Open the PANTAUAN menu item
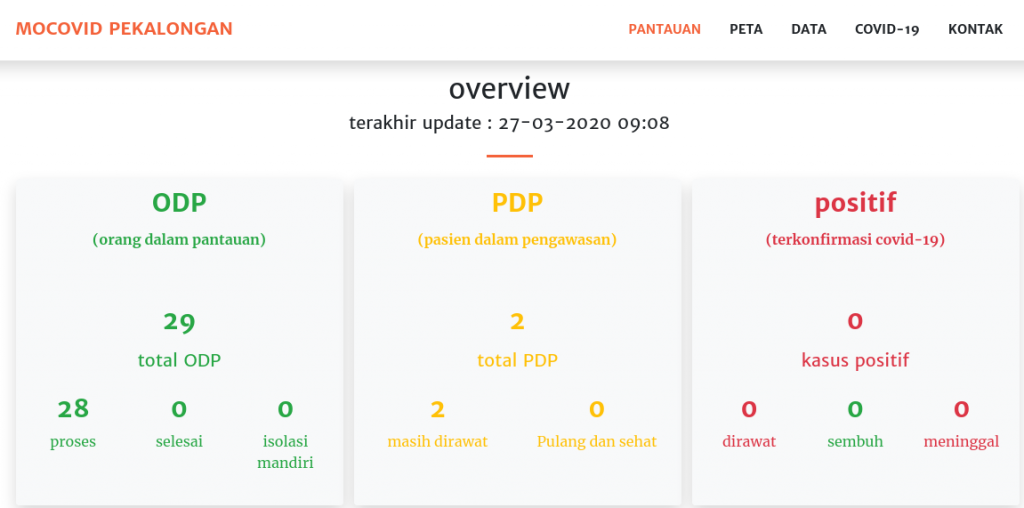Screen dimensions: 1024x508 pyautogui.click(x=664, y=29)
